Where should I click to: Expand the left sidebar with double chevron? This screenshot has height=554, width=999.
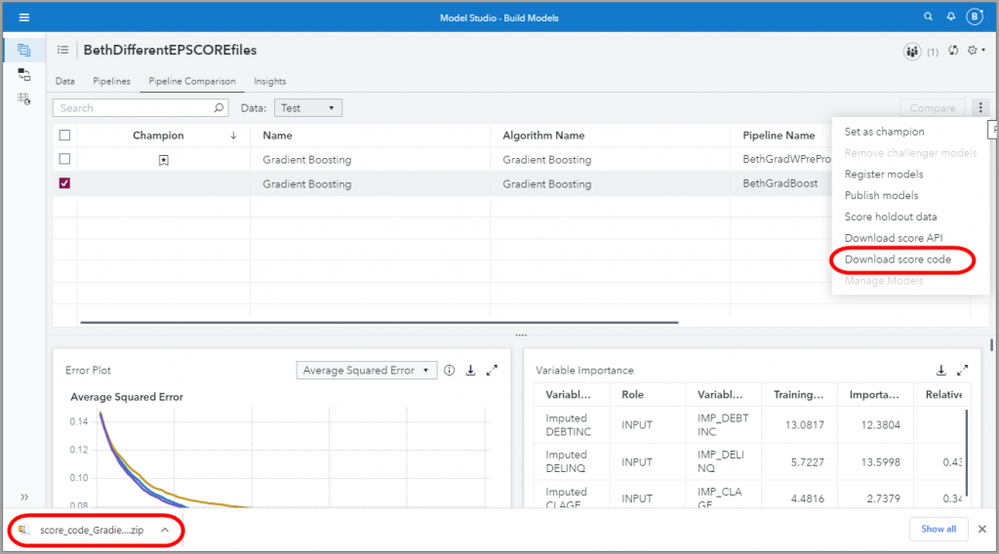(x=24, y=497)
